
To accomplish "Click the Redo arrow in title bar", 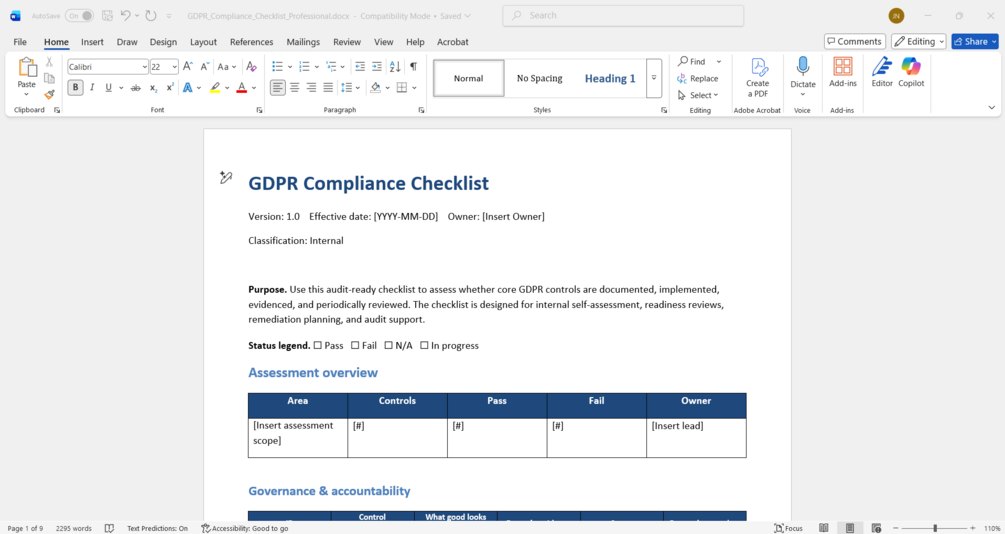I will click(x=151, y=15).
